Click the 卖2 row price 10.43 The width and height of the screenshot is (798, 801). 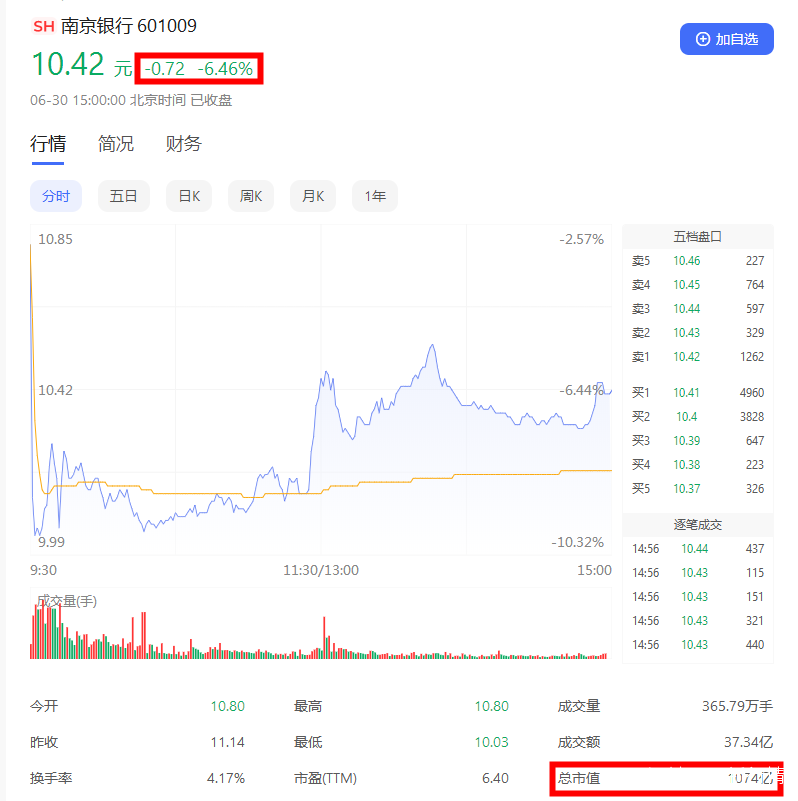point(687,333)
